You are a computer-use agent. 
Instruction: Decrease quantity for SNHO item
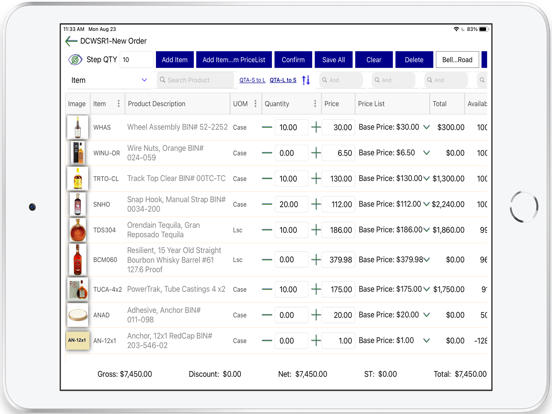[267, 204]
